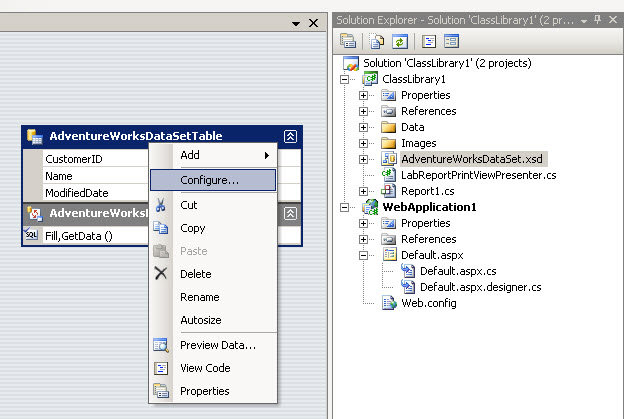Click the Default.aspx page icon
624x419 pixels.
(389, 255)
